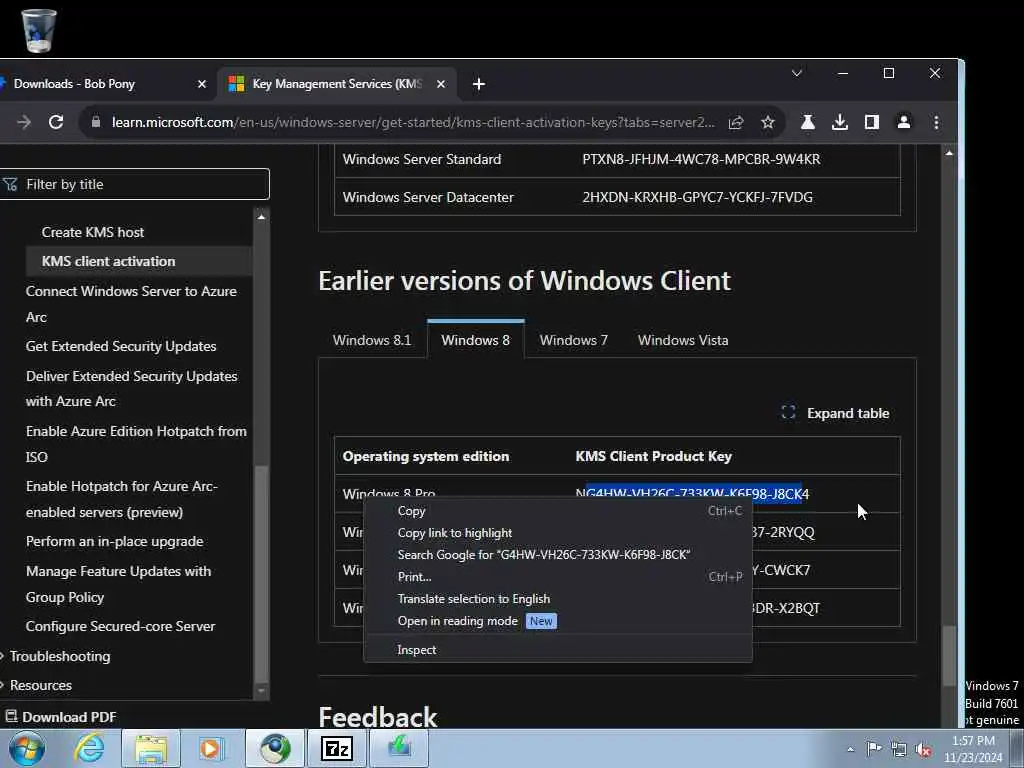Image resolution: width=1024 pixels, height=768 pixels.
Task: Switch to the browser taskbar button
Action: (x=275, y=748)
